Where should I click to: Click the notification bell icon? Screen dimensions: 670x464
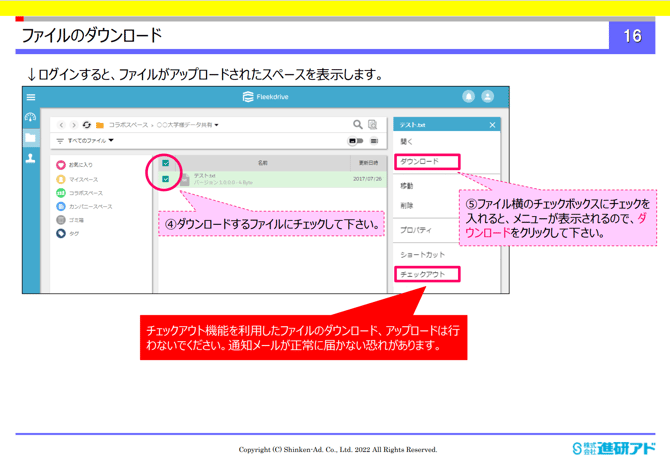click(x=468, y=97)
